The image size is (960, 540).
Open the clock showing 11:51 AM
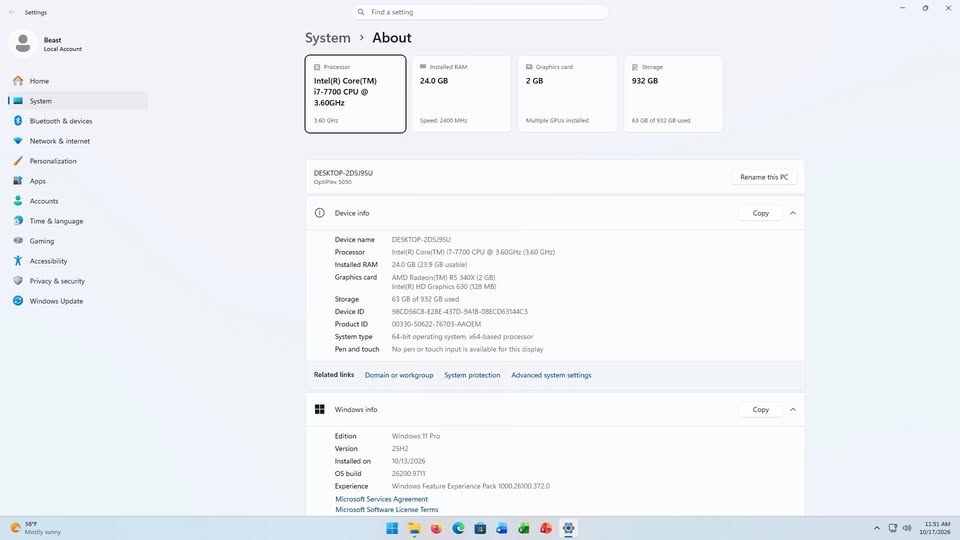937,528
